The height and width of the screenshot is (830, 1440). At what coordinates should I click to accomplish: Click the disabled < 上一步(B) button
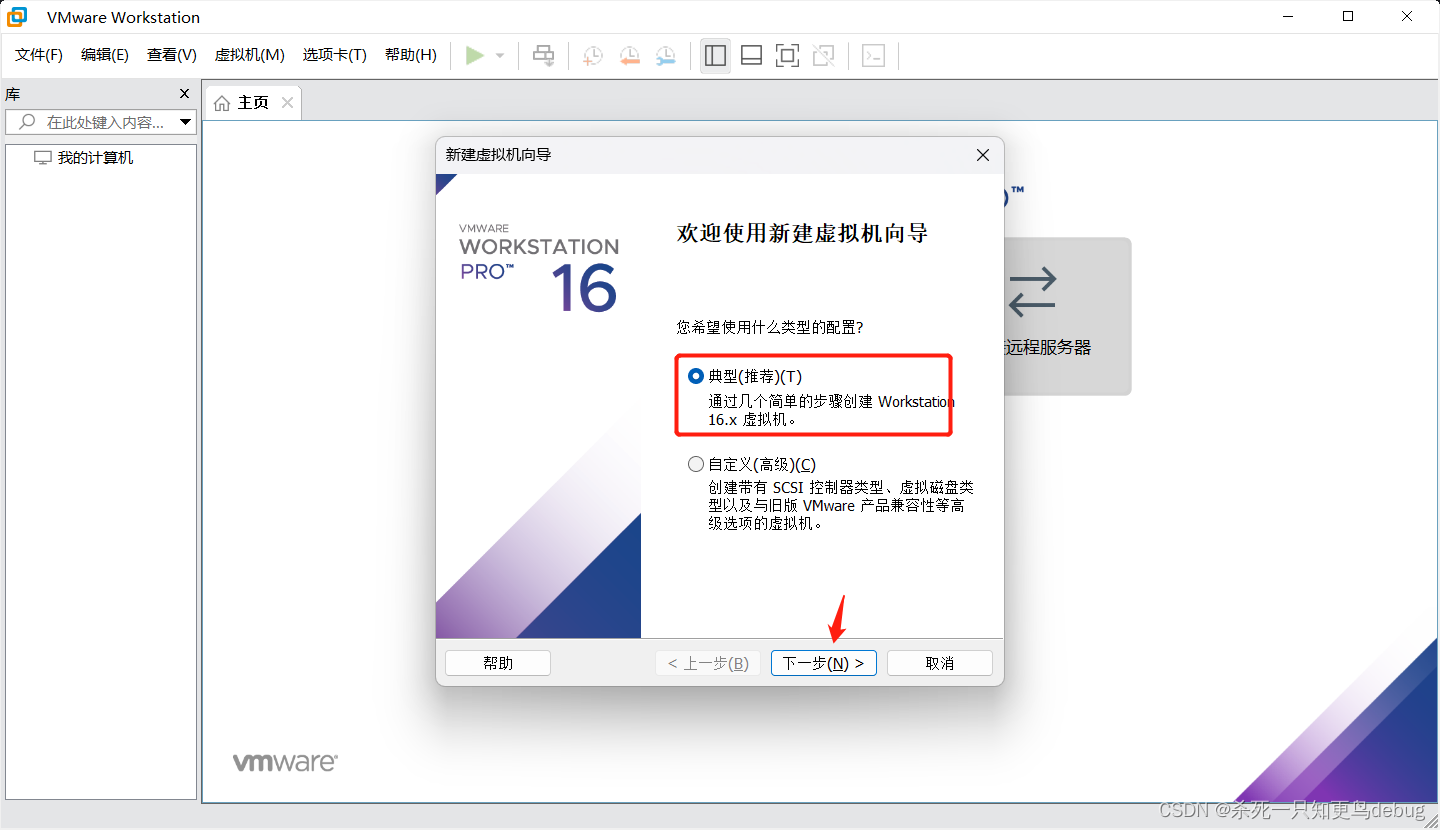(x=708, y=663)
